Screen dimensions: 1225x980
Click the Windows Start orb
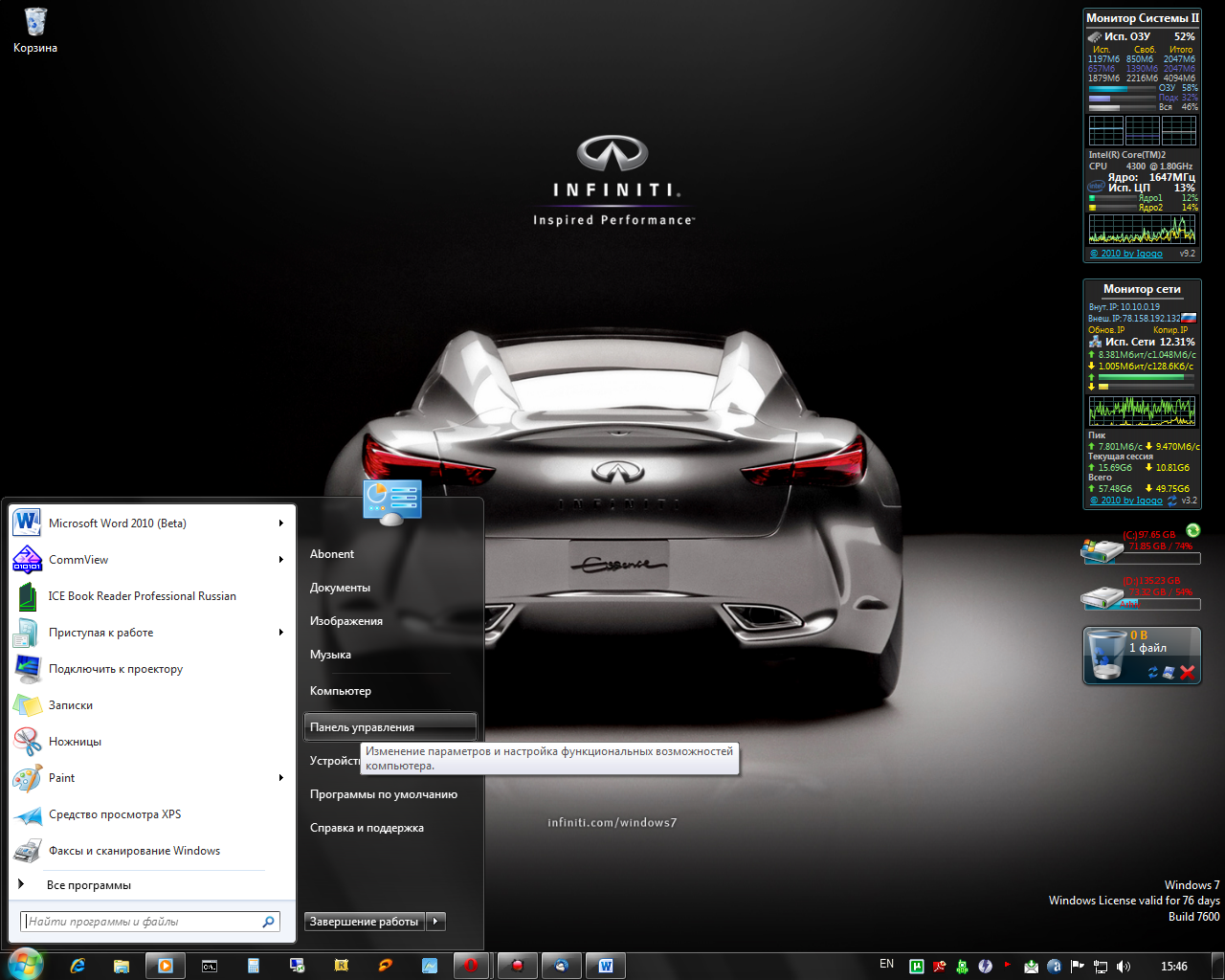pyautogui.click(x=26, y=964)
